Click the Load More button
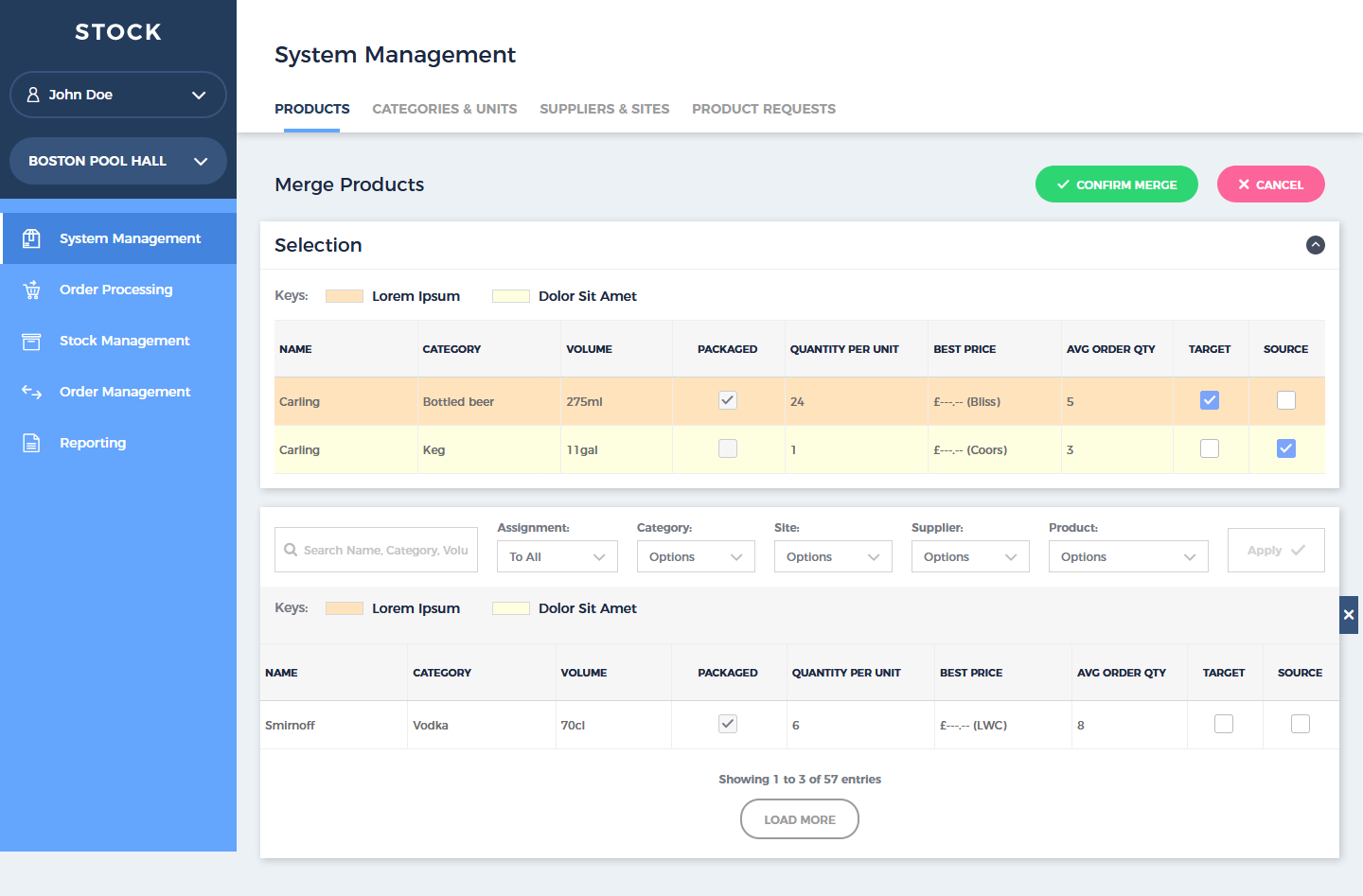The image size is (1363, 896). point(799,819)
